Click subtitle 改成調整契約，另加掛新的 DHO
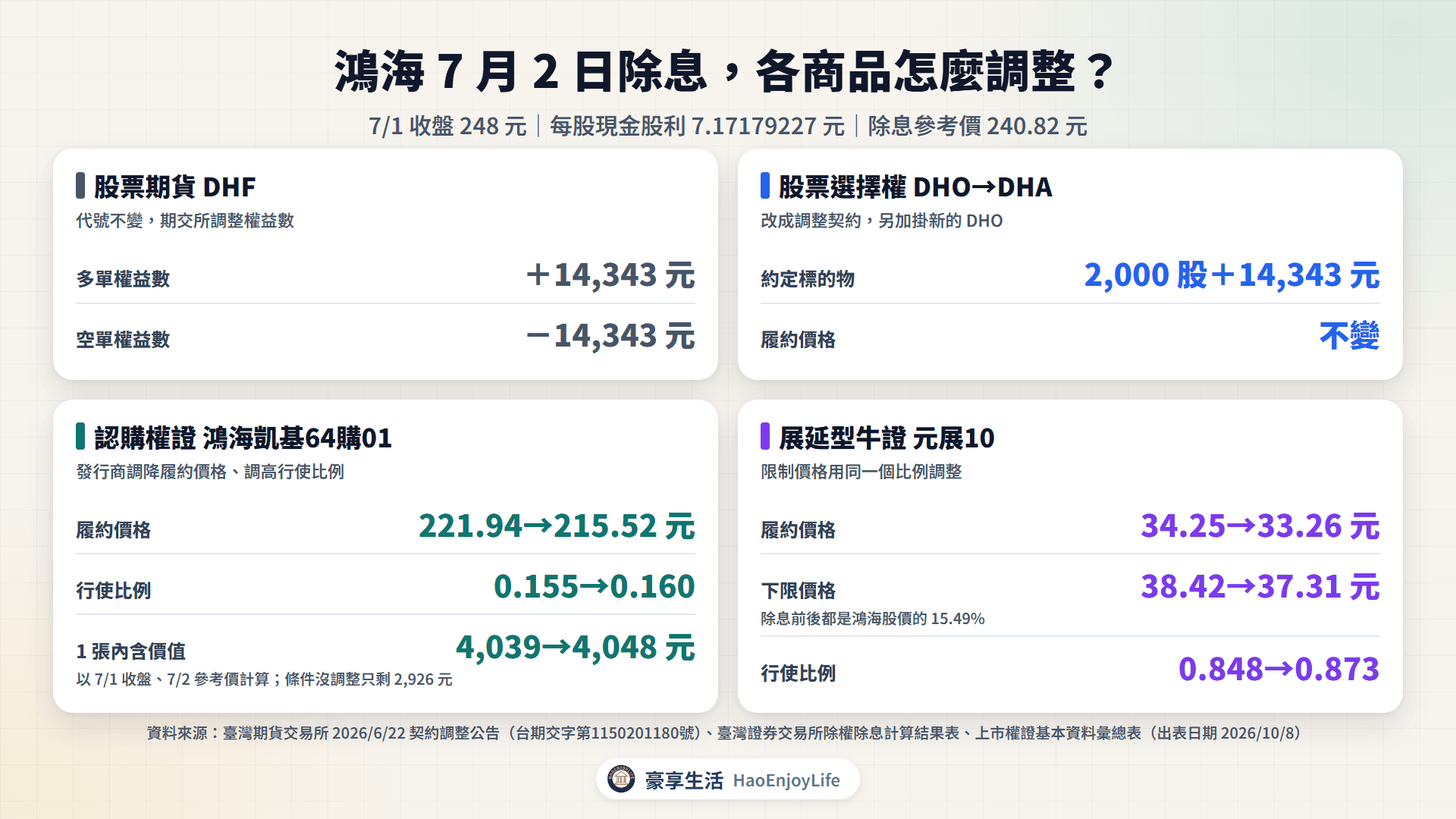Image resolution: width=1456 pixels, height=819 pixels. (881, 221)
